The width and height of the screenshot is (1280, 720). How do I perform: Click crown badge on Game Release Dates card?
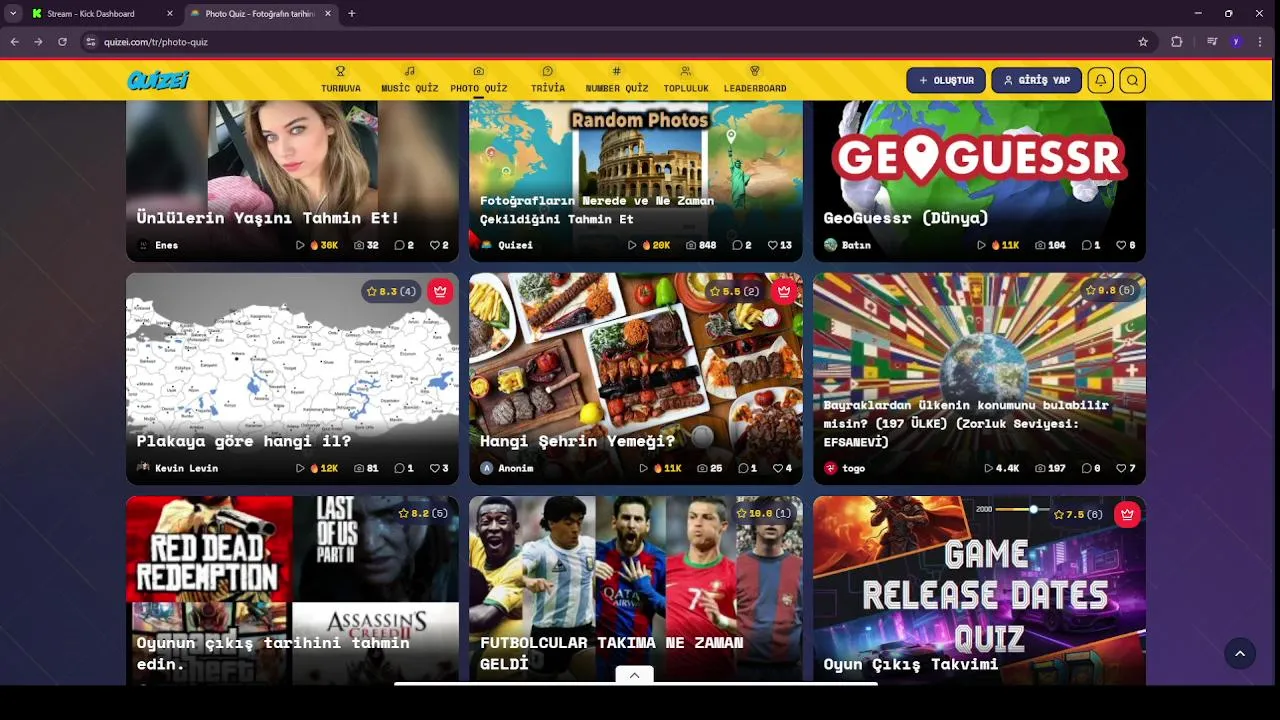(x=1127, y=514)
